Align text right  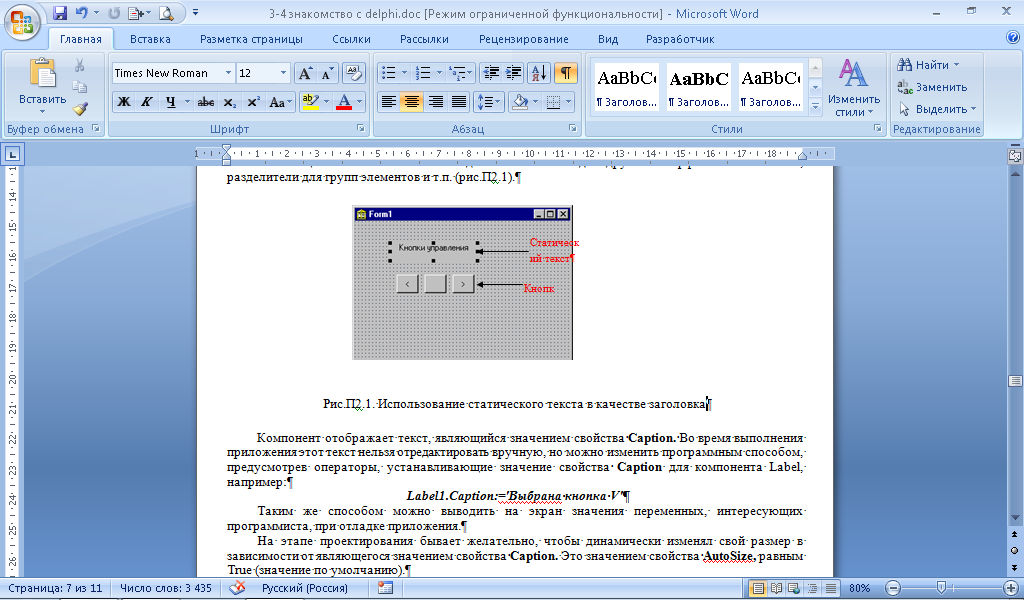(436, 102)
